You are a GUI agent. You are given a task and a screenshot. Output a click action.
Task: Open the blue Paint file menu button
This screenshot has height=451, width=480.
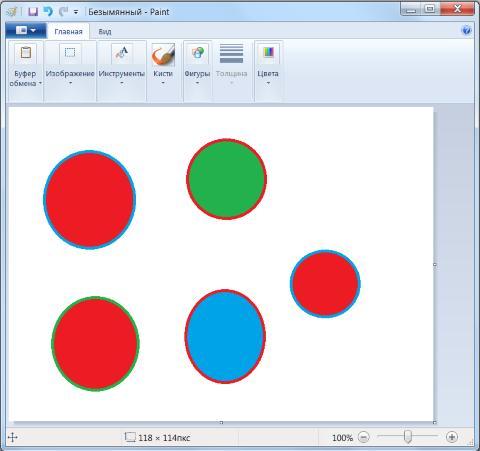point(26,30)
